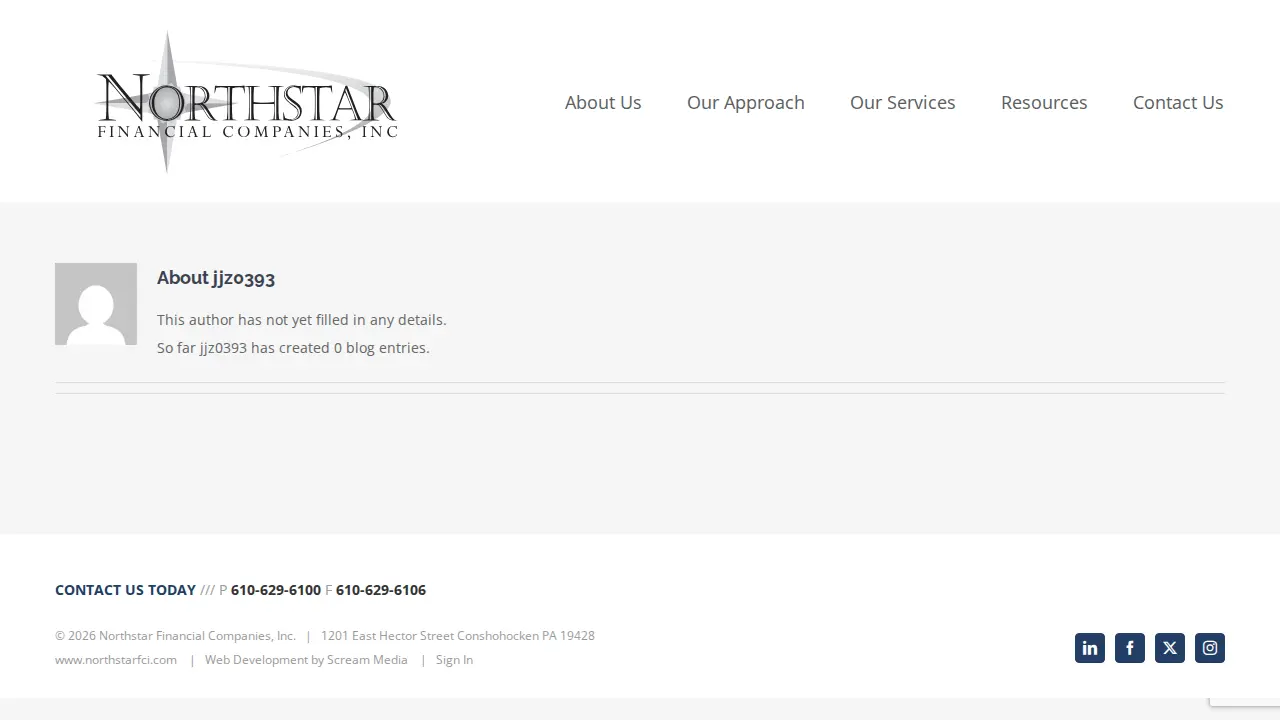1280x720 pixels.
Task: Click the Northstar Financial Companies logo
Action: (247, 102)
